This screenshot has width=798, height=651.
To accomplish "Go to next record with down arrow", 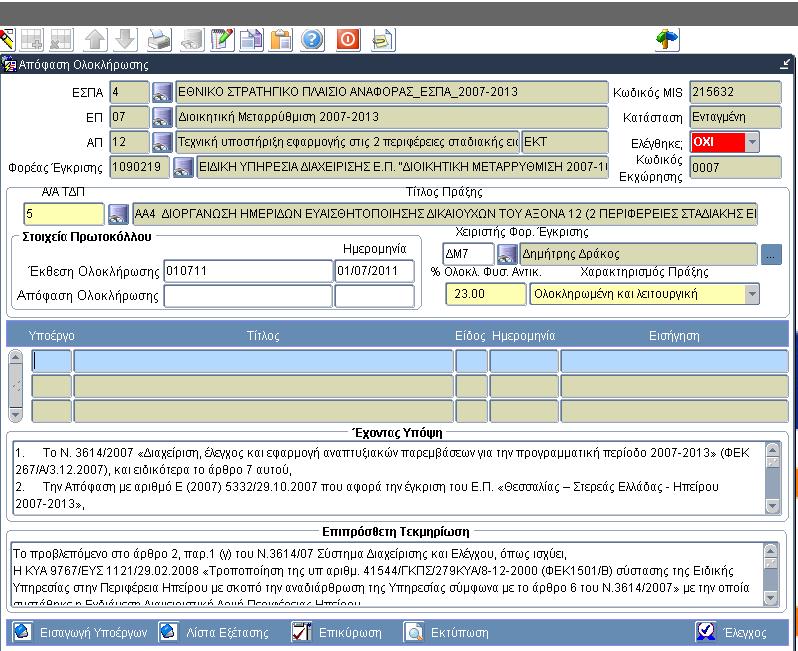I will point(125,40).
